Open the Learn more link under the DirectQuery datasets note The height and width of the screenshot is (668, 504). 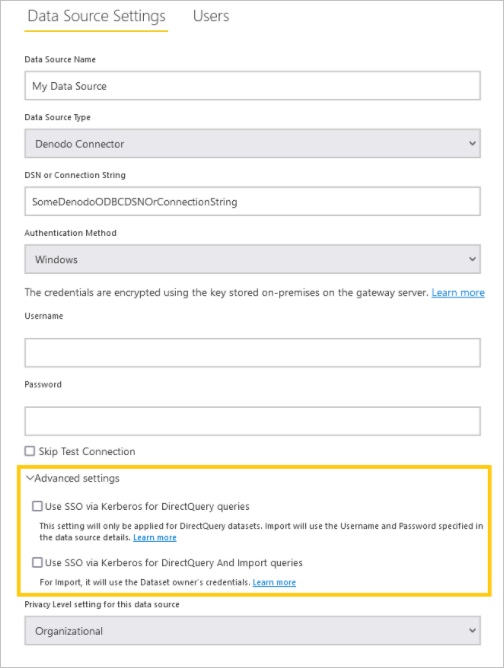[x=155, y=538]
